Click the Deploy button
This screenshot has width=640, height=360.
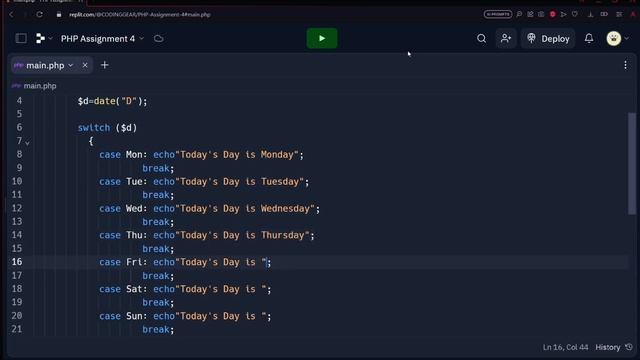(548, 38)
